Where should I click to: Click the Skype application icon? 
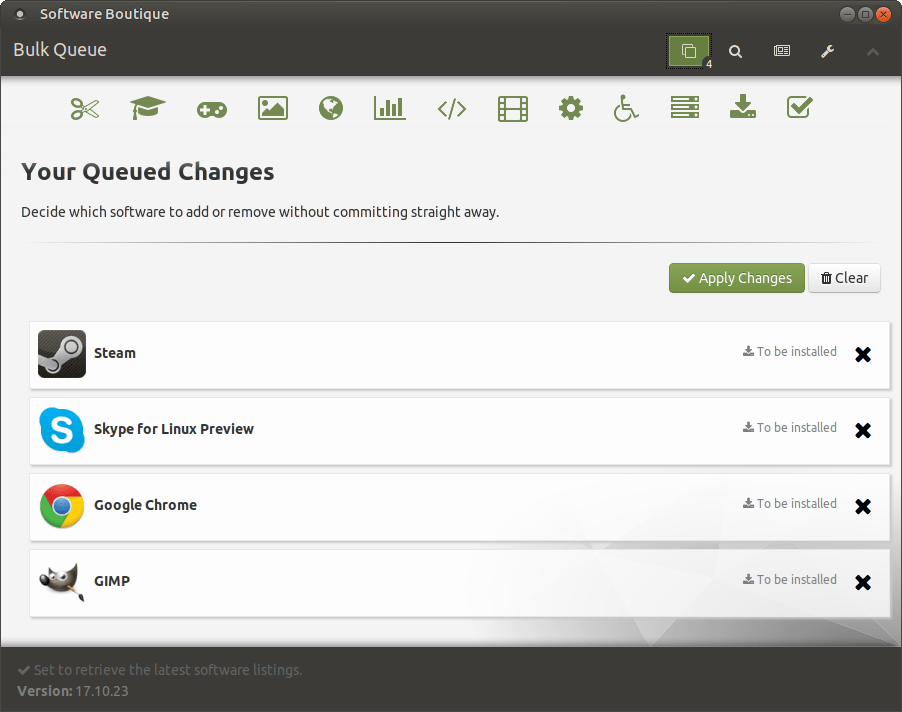coord(62,430)
